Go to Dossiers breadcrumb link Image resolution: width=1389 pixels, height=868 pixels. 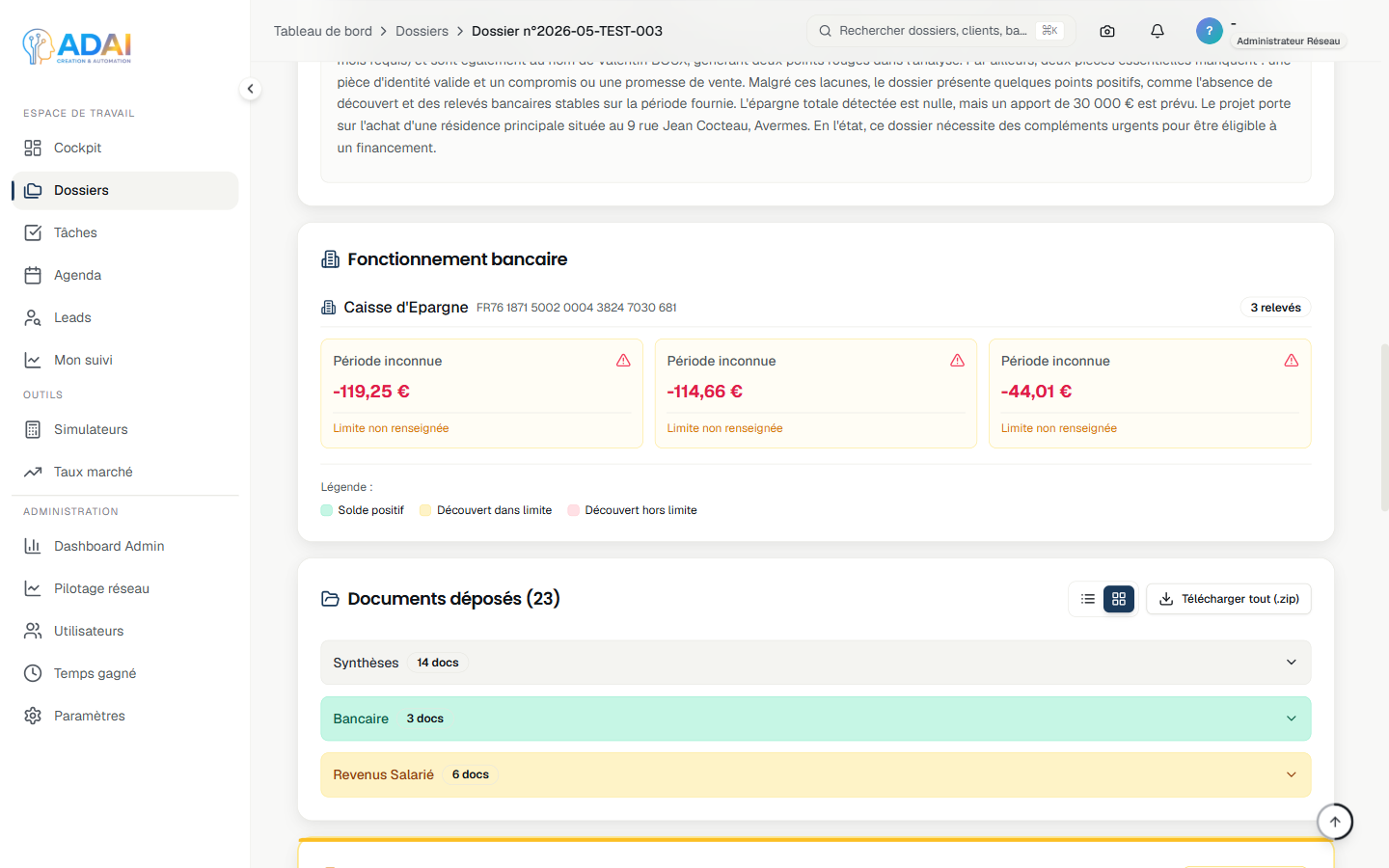click(x=422, y=31)
